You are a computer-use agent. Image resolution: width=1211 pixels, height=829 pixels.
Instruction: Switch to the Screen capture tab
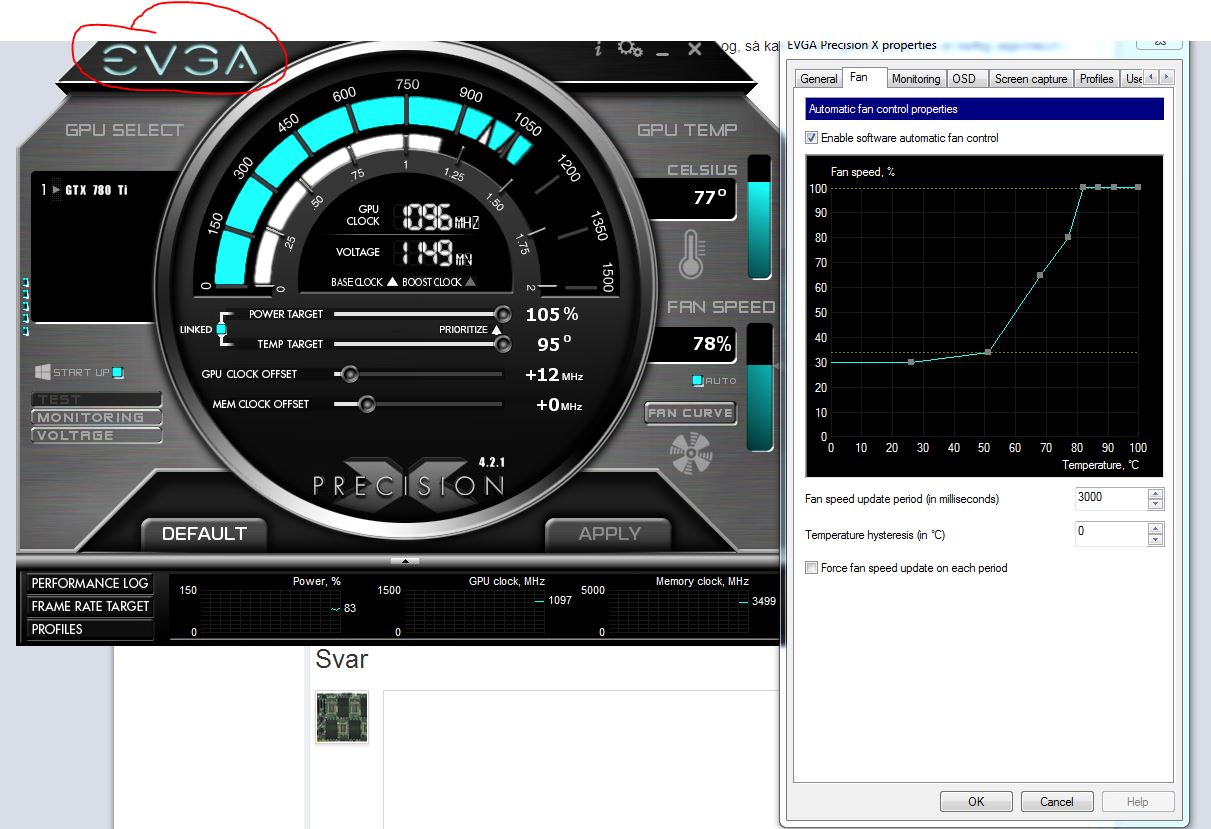click(1031, 79)
